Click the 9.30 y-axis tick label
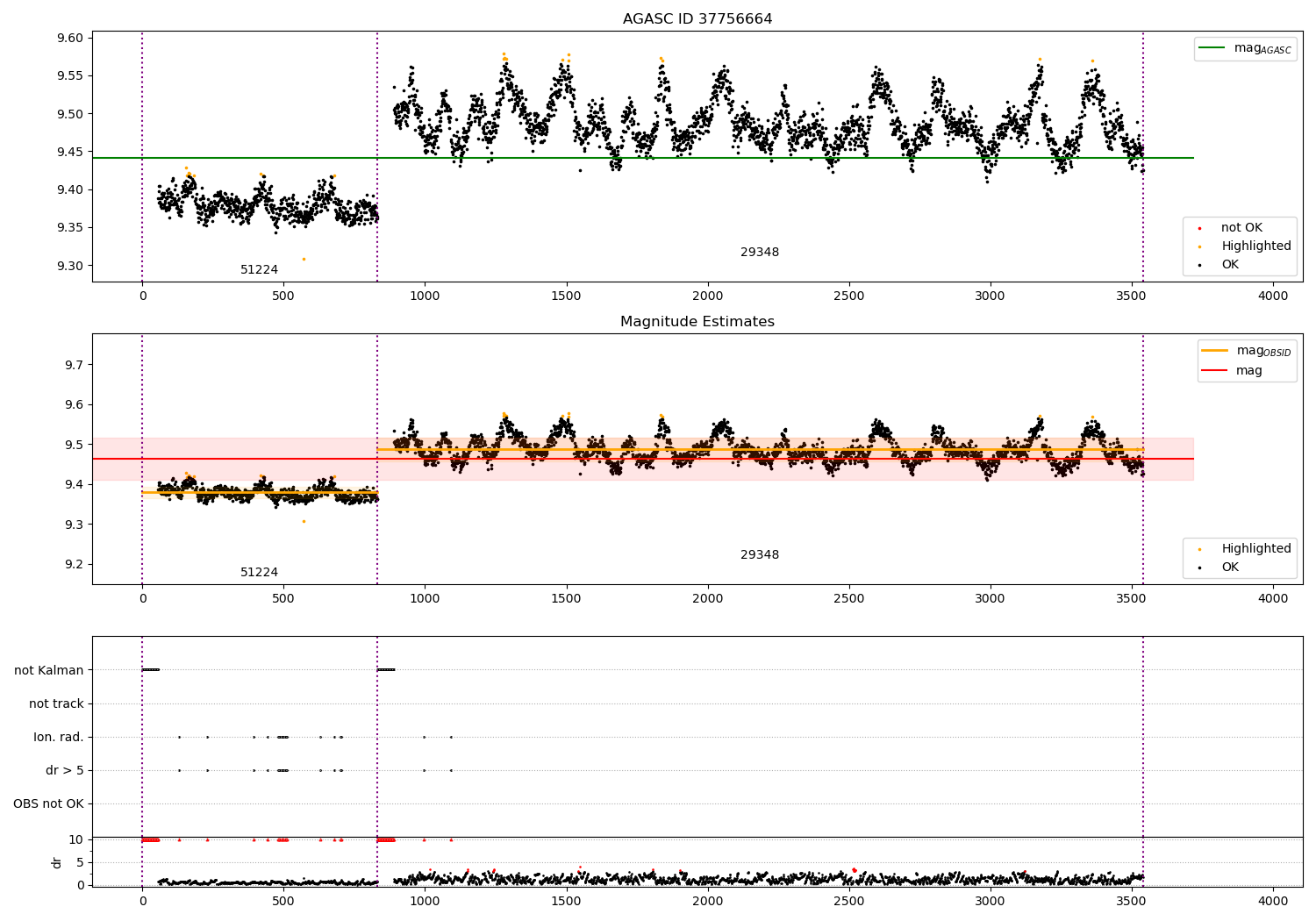 [70, 267]
